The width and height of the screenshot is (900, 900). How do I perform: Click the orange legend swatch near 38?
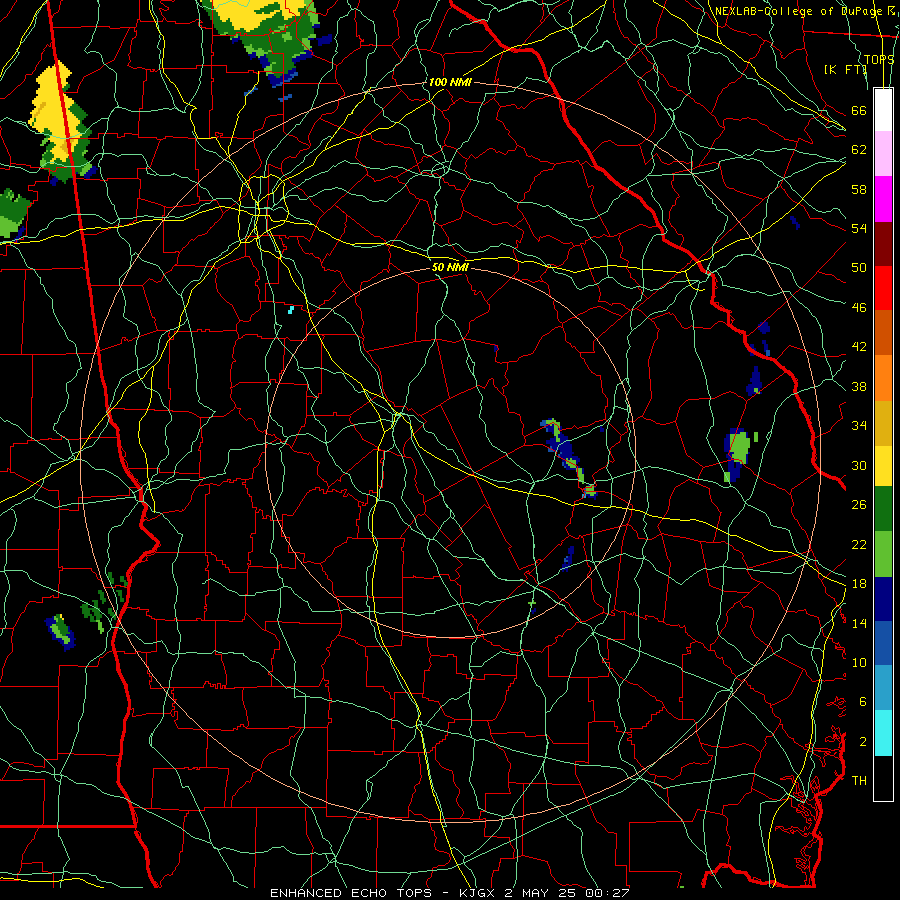tap(883, 377)
